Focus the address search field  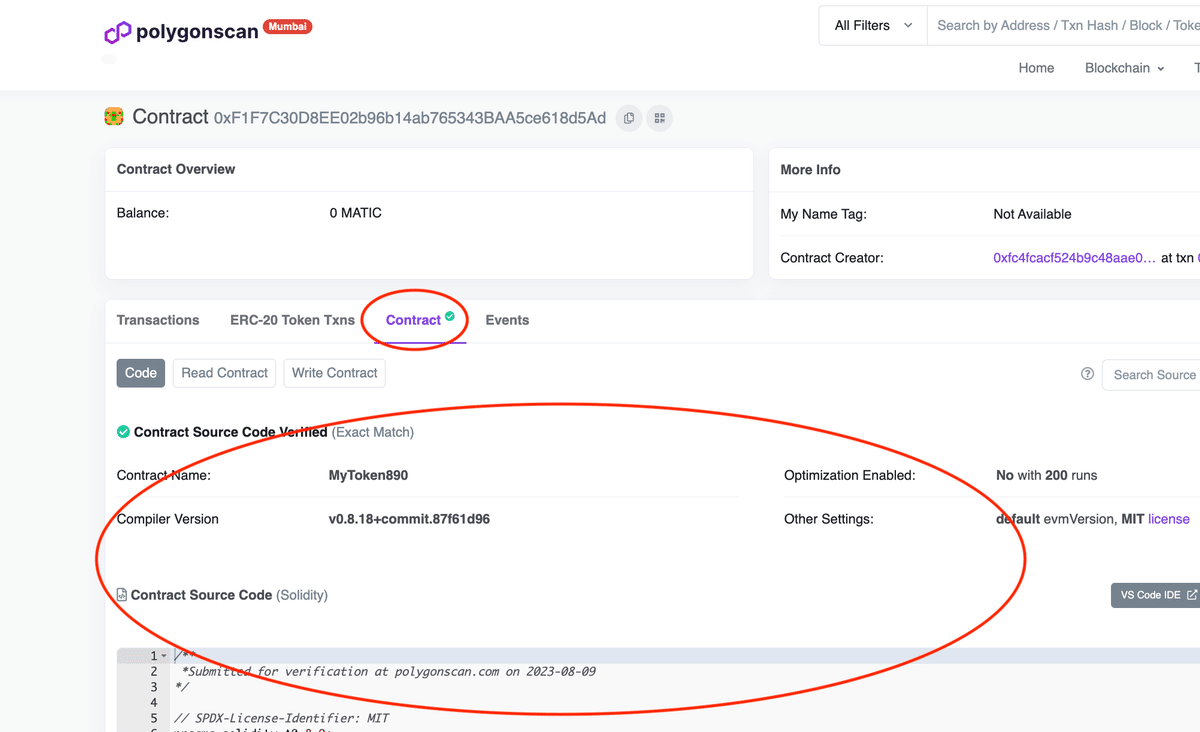pos(1063,26)
